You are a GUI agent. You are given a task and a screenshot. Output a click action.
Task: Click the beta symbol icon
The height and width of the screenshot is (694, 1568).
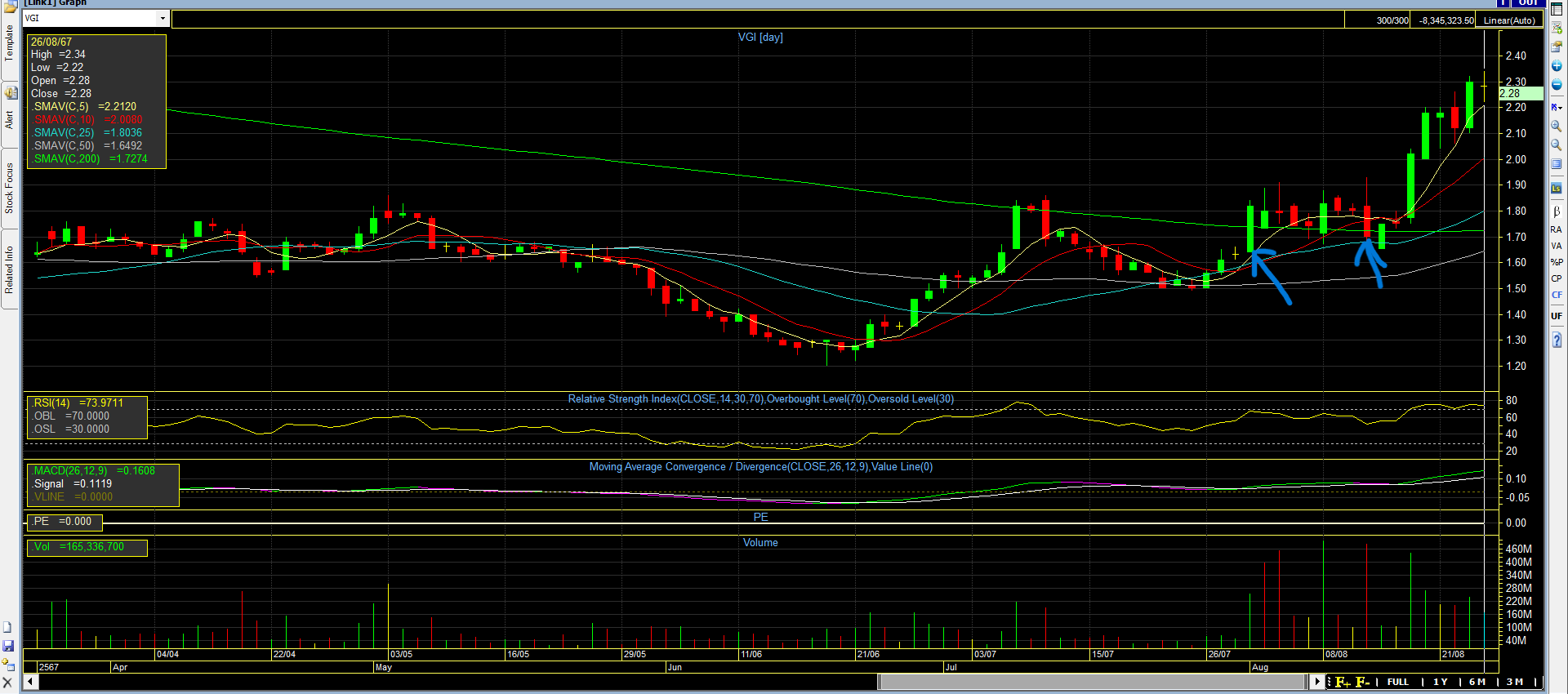tap(1557, 211)
